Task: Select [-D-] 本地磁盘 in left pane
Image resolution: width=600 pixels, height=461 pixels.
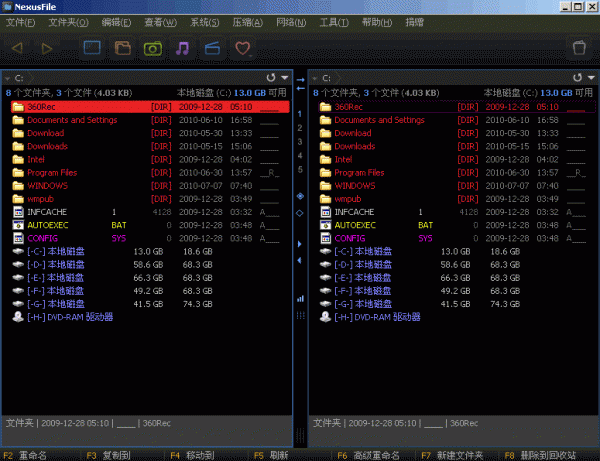Action: coord(150,265)
